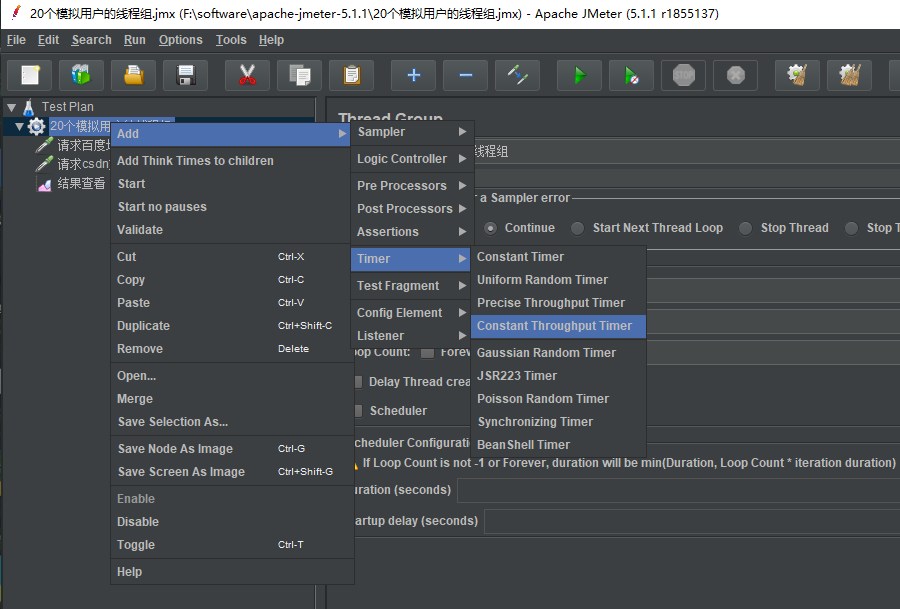The width and height of the screenshot is (900, 609).
Task: Expand the Listener submenu
Action: pos(412,336)
